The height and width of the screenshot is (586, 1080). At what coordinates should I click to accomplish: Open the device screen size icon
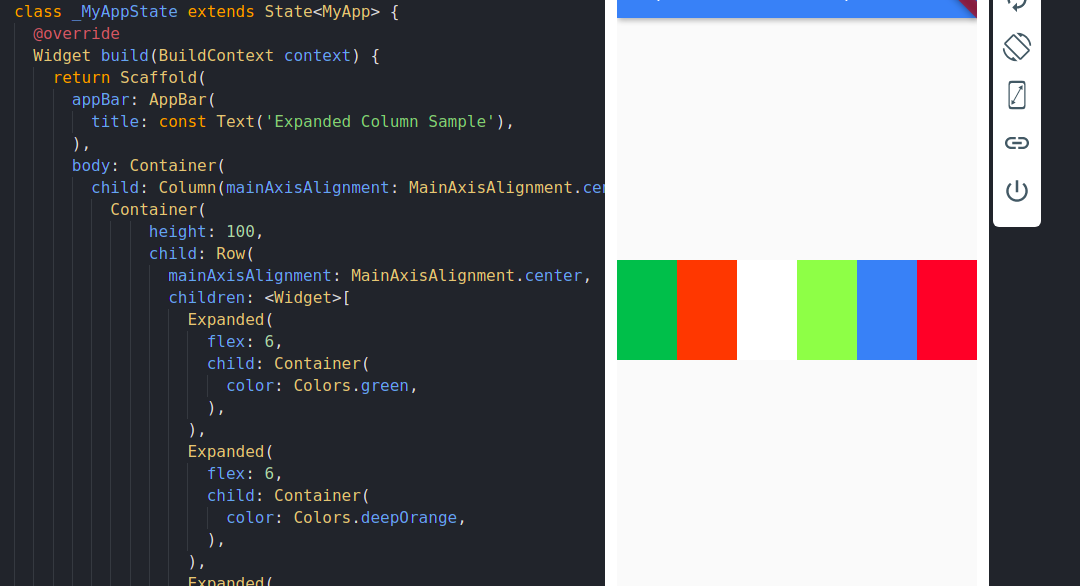pyautogui.click(x=1017, y=95)
